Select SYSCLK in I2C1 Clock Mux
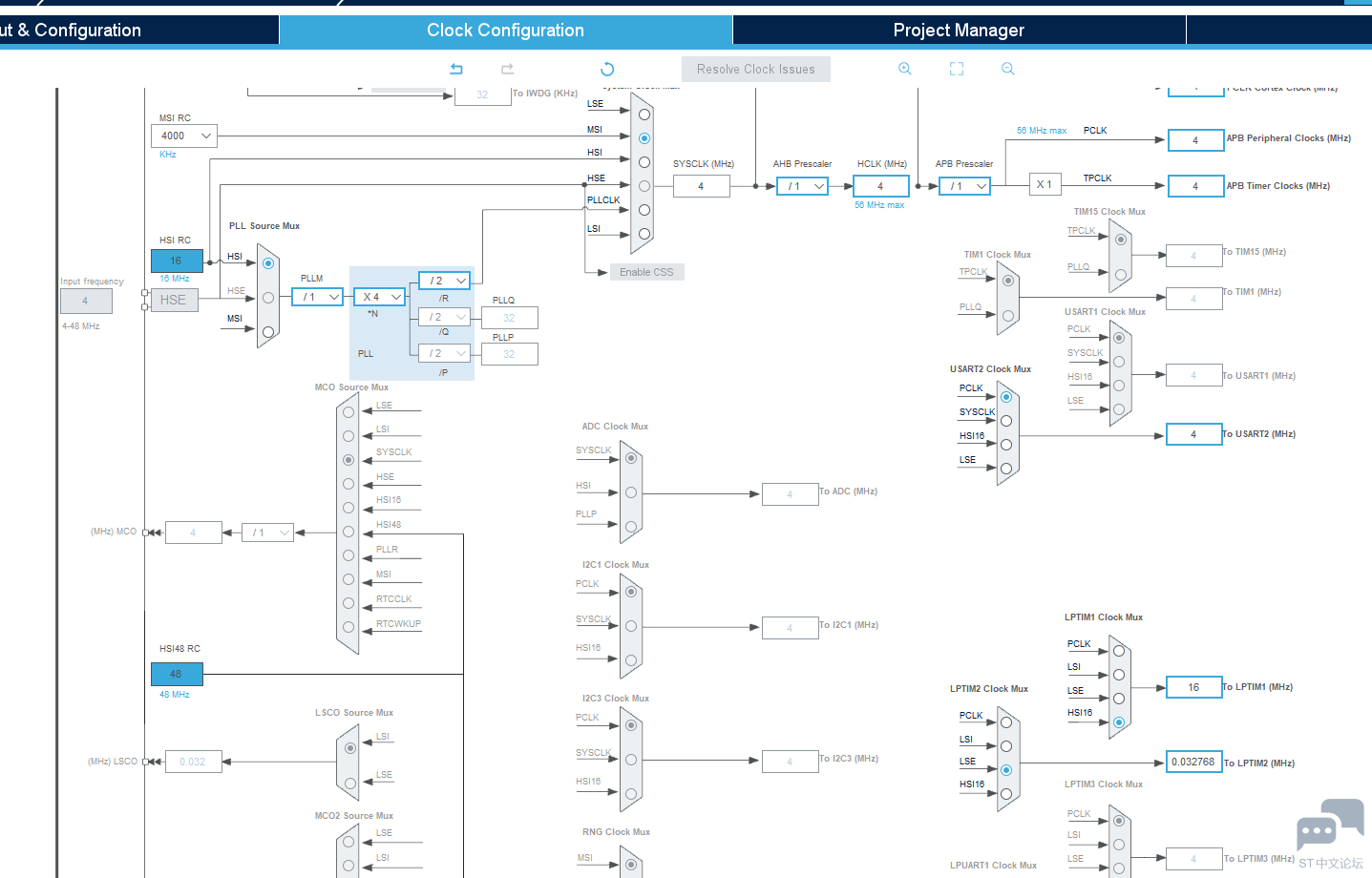 631,626
